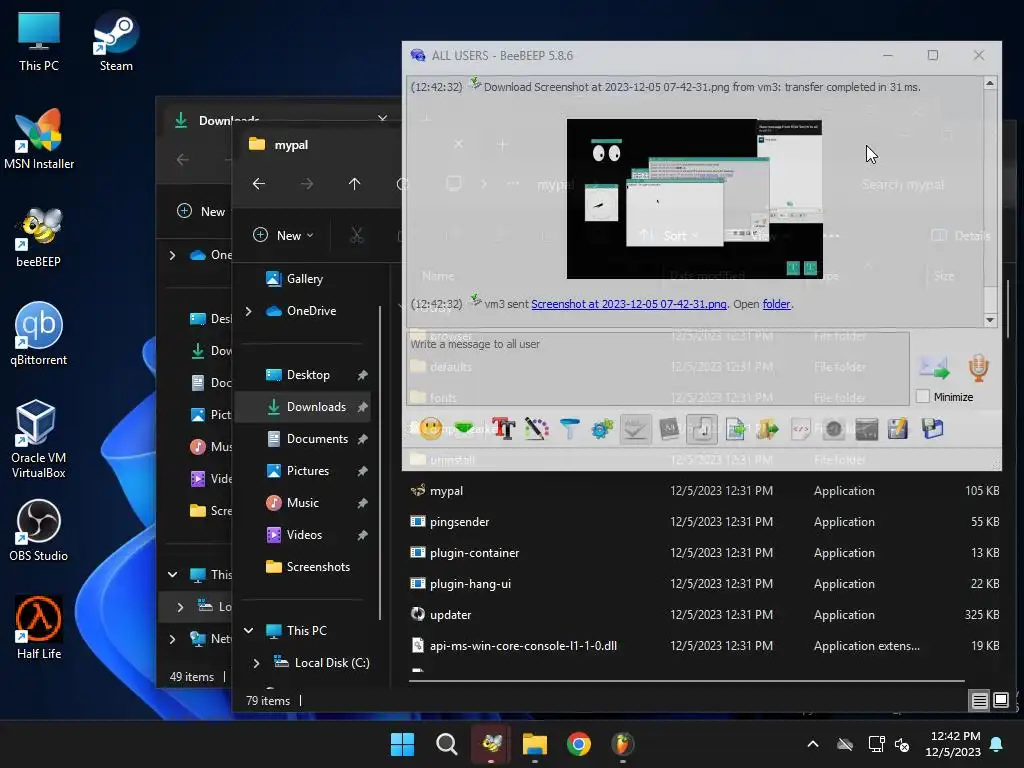Image resolution: width=1024 pixels, height=768 pixels.
Task: Click the save chat notepad-pencil icon
Action: (899, 429)
